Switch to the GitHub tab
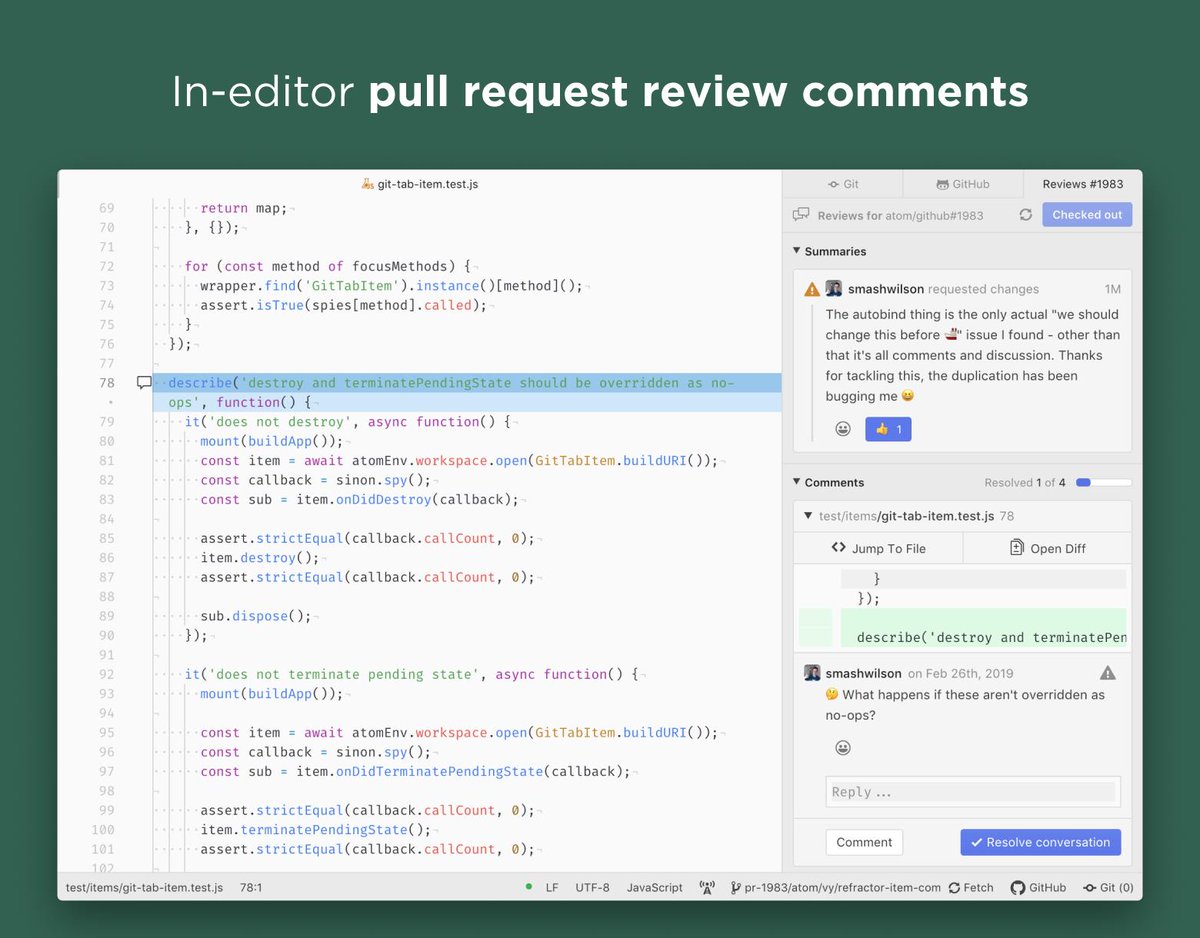Viewport: 1200px width, 938px height. coord(963,184)
